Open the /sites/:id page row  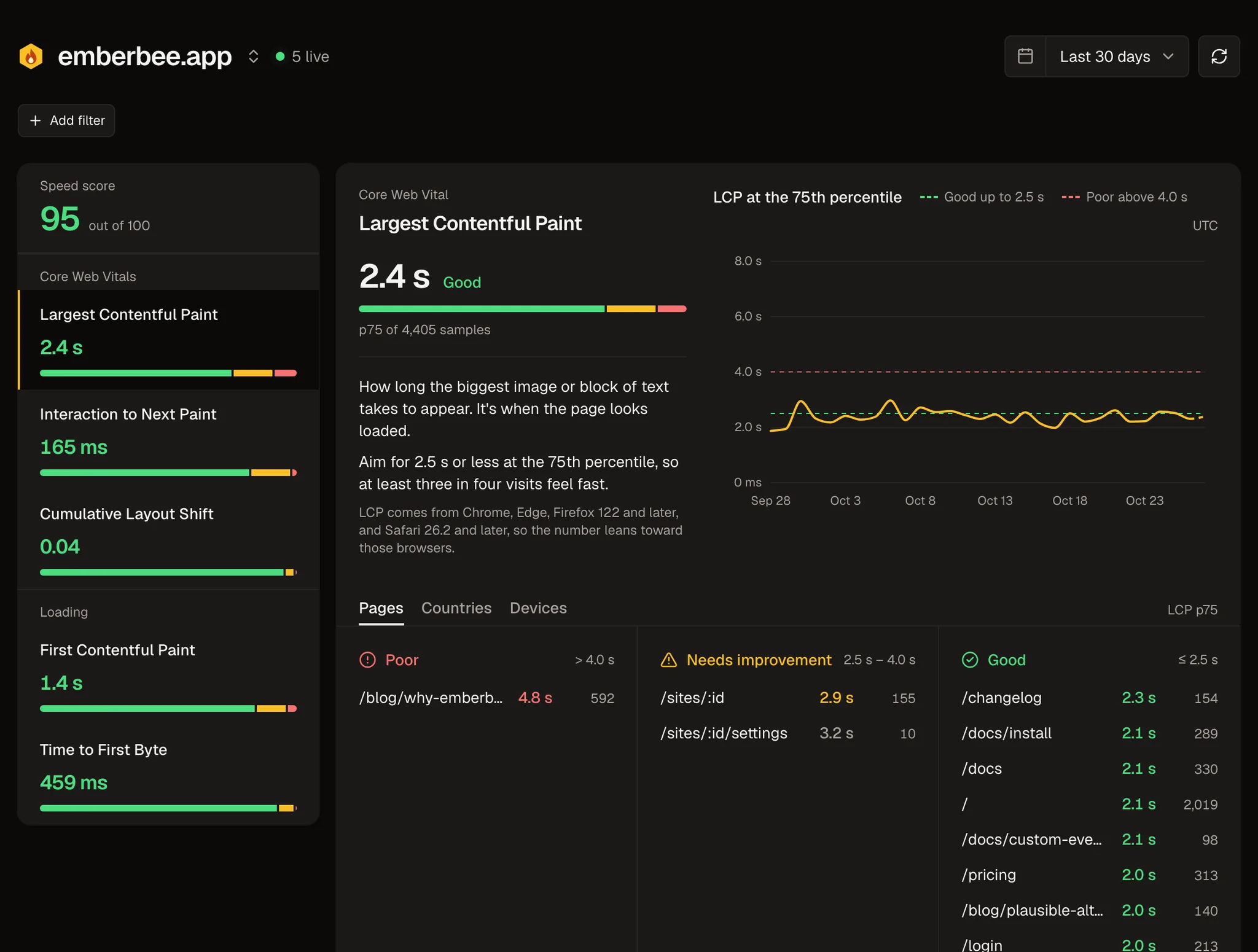[787, 698]
